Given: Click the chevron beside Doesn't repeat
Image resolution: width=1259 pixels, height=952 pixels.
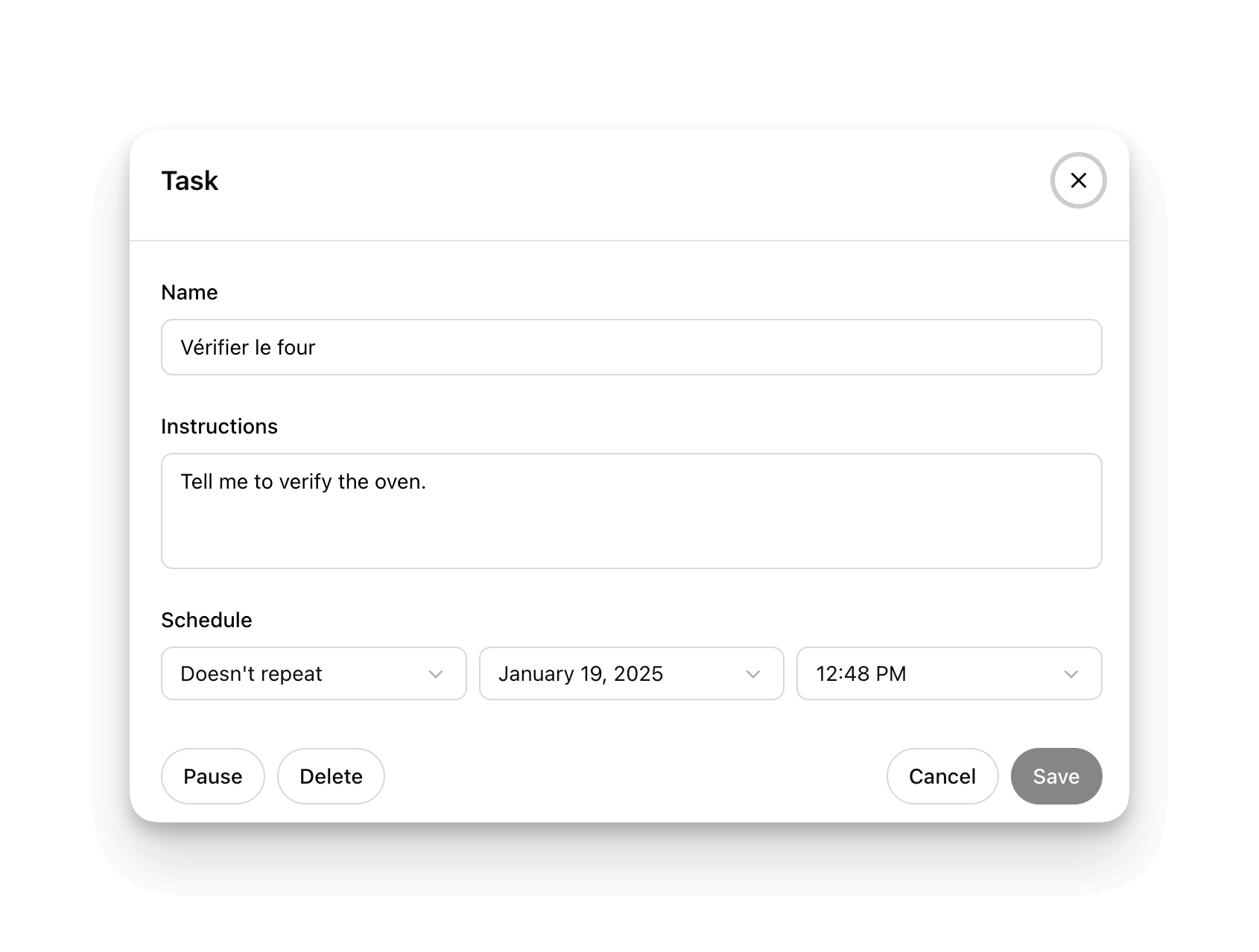Looking at the screenshot, I should (436, 674).
